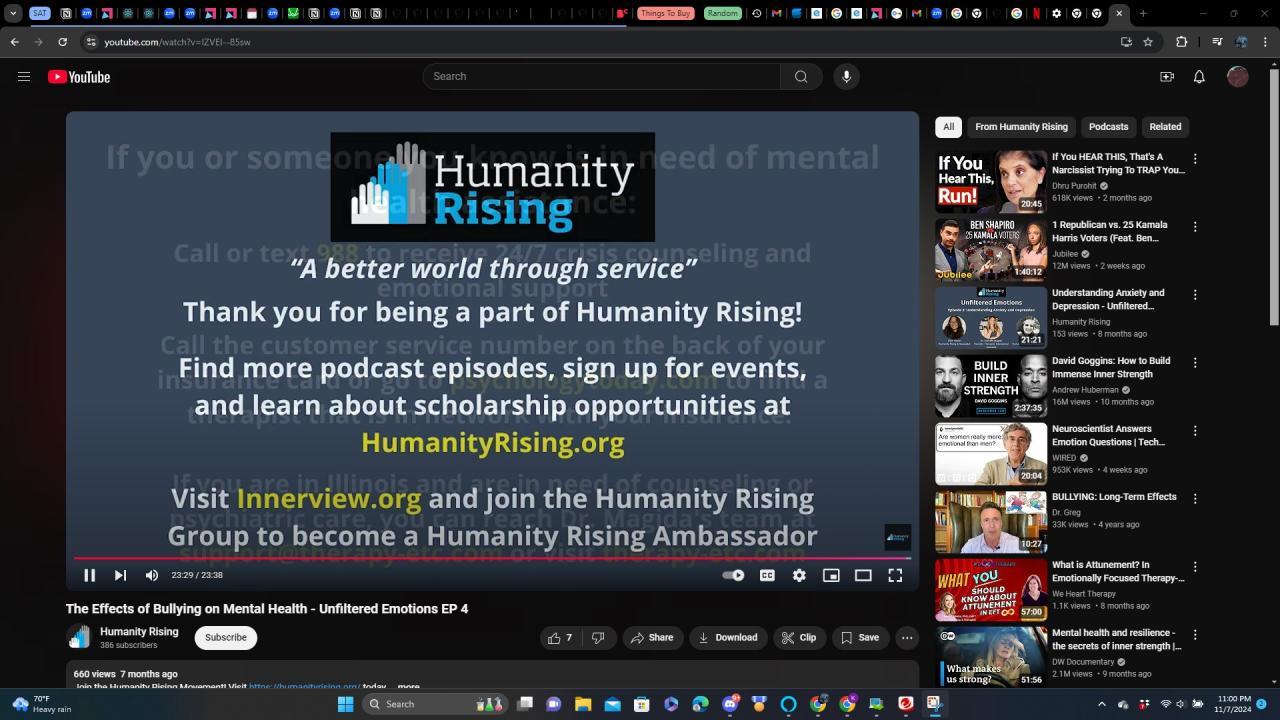Open options for 1 Republican vs. 25 video
1280x720 pixels.
(x=1195, y=227)
